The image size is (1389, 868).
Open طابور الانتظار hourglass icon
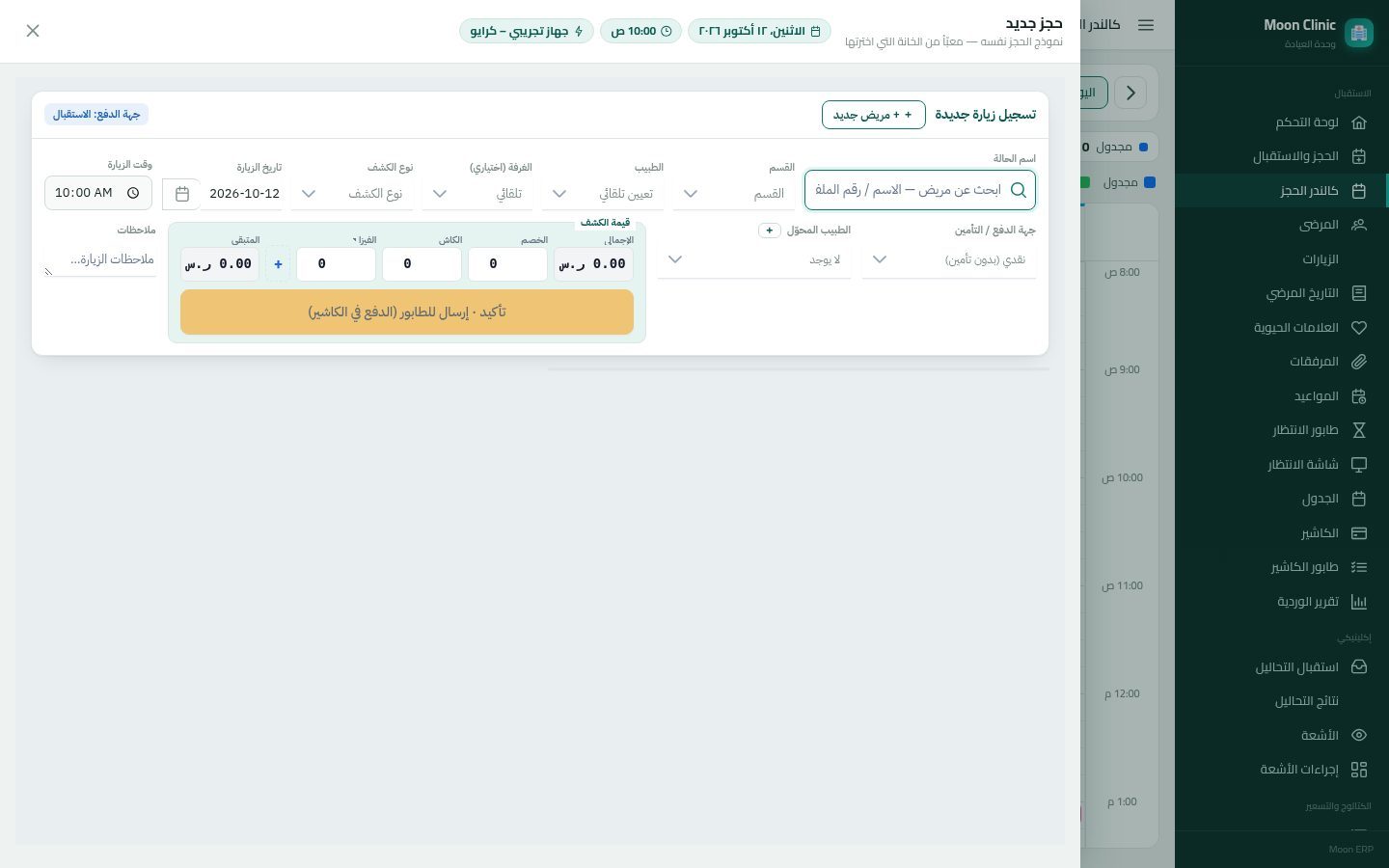[x=1359, y=430]
